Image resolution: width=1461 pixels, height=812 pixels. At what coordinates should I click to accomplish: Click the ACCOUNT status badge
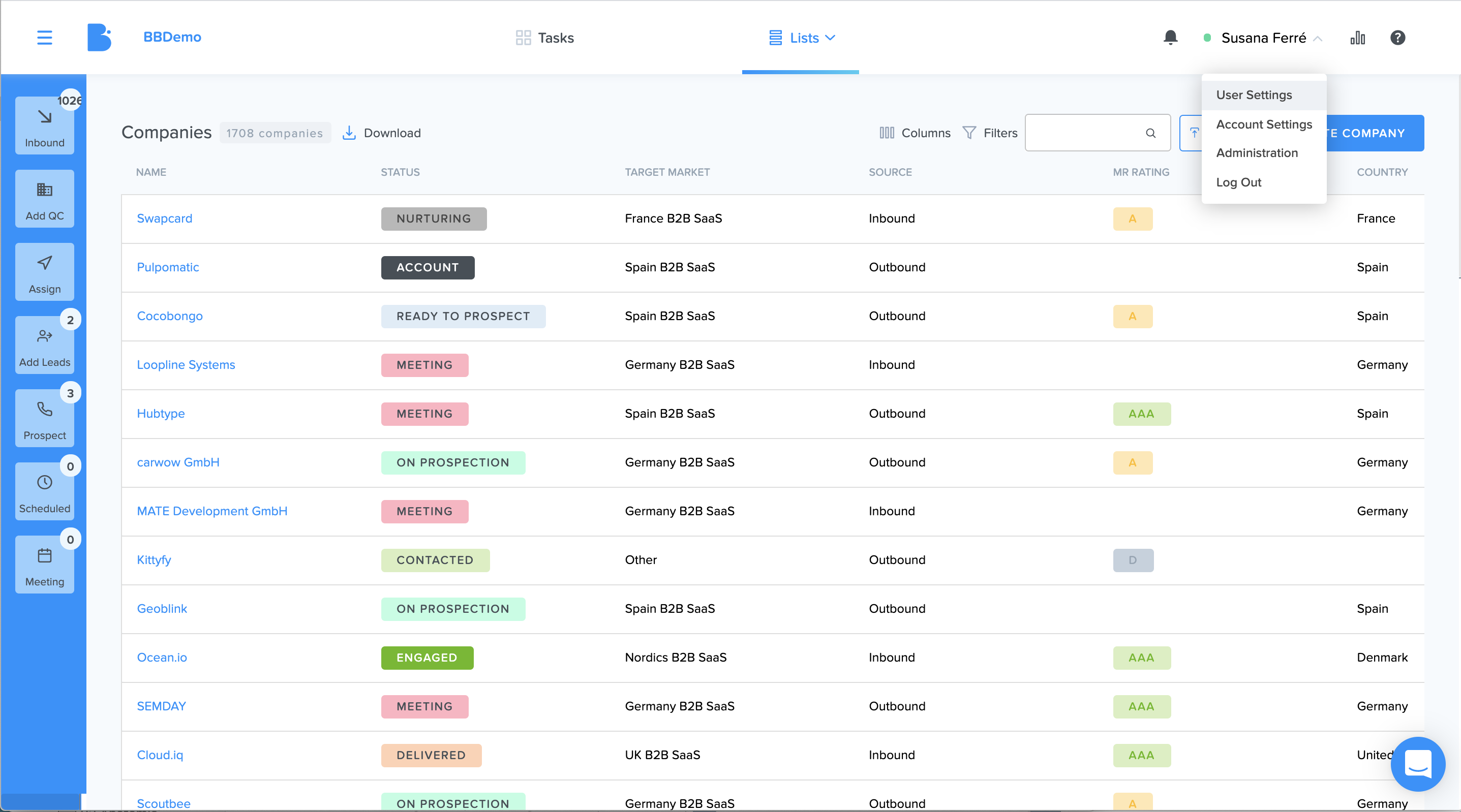click(428, 267)
